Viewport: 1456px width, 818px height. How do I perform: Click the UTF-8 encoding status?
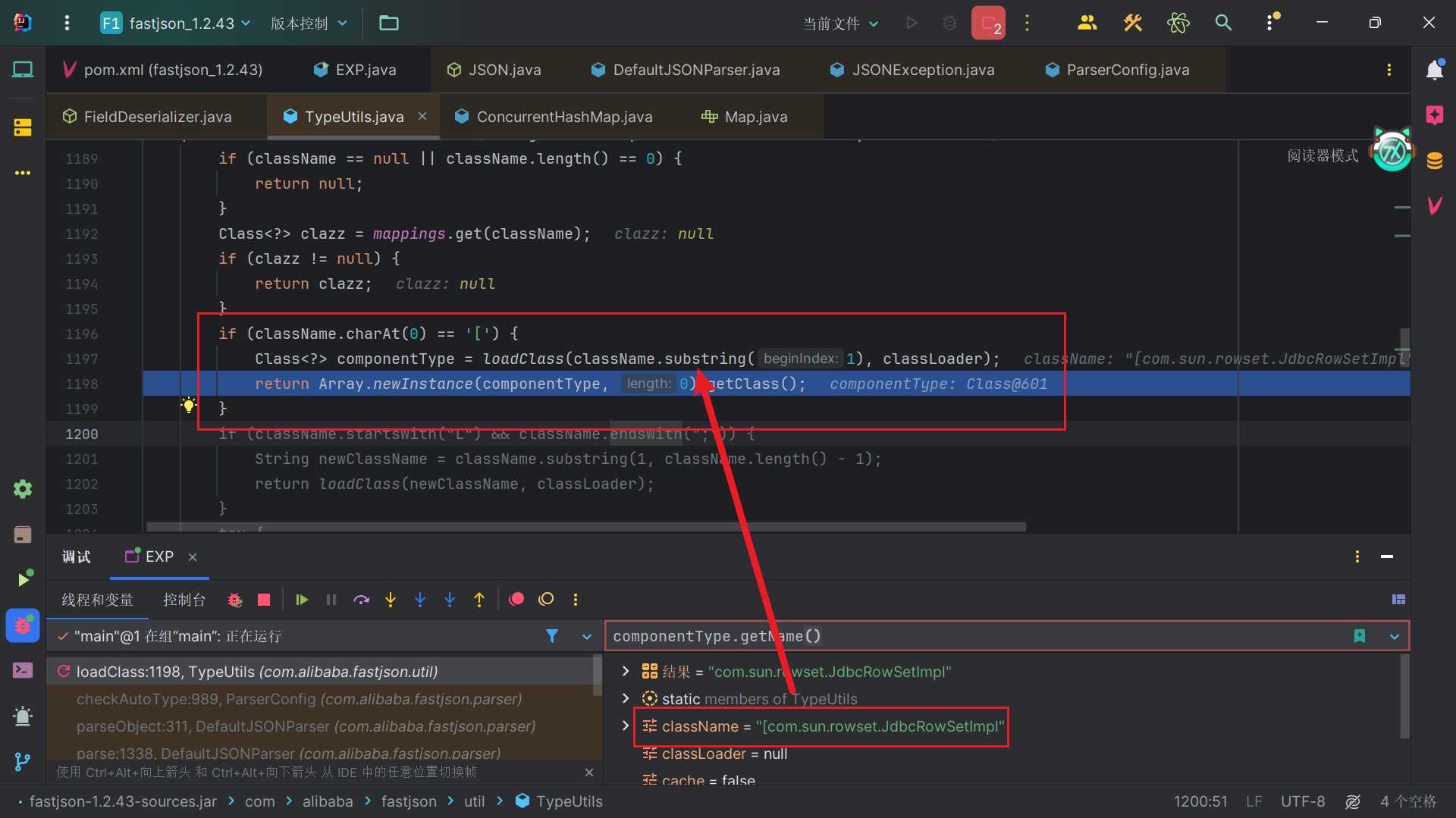tap(1303, 801)
